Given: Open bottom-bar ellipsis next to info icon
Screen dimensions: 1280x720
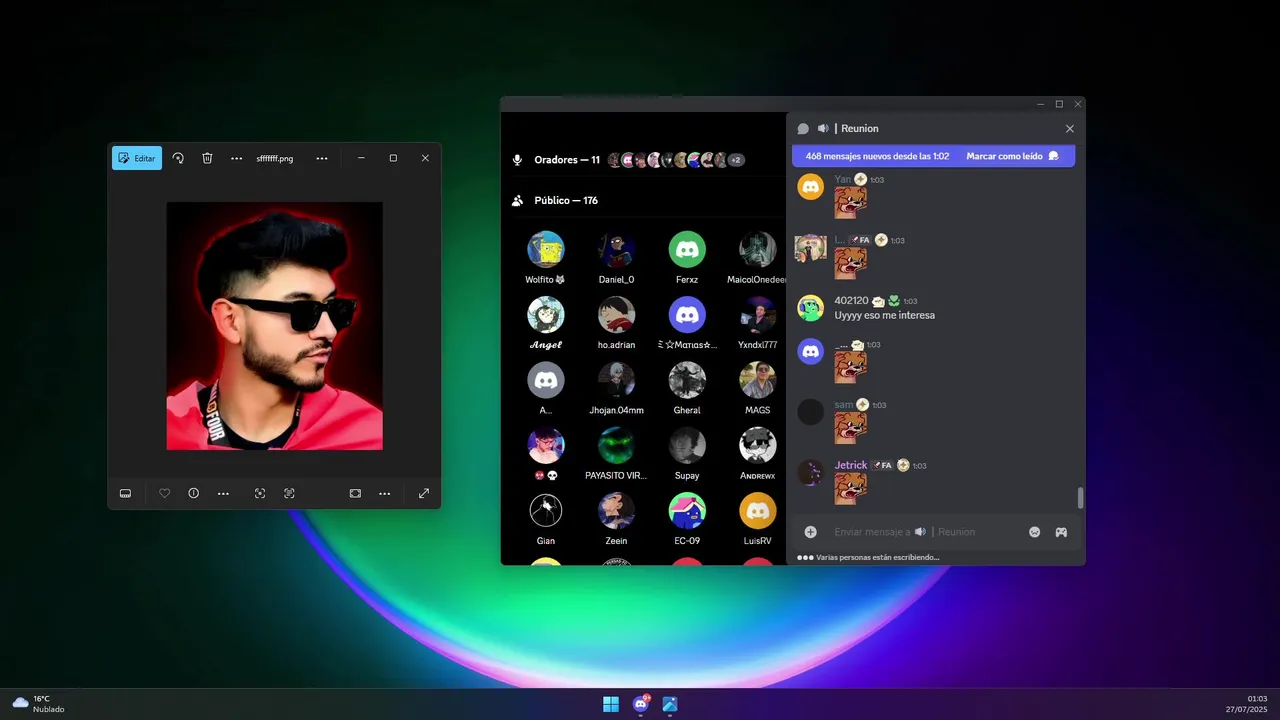Looking at the screenshot, I should (223, 493).
